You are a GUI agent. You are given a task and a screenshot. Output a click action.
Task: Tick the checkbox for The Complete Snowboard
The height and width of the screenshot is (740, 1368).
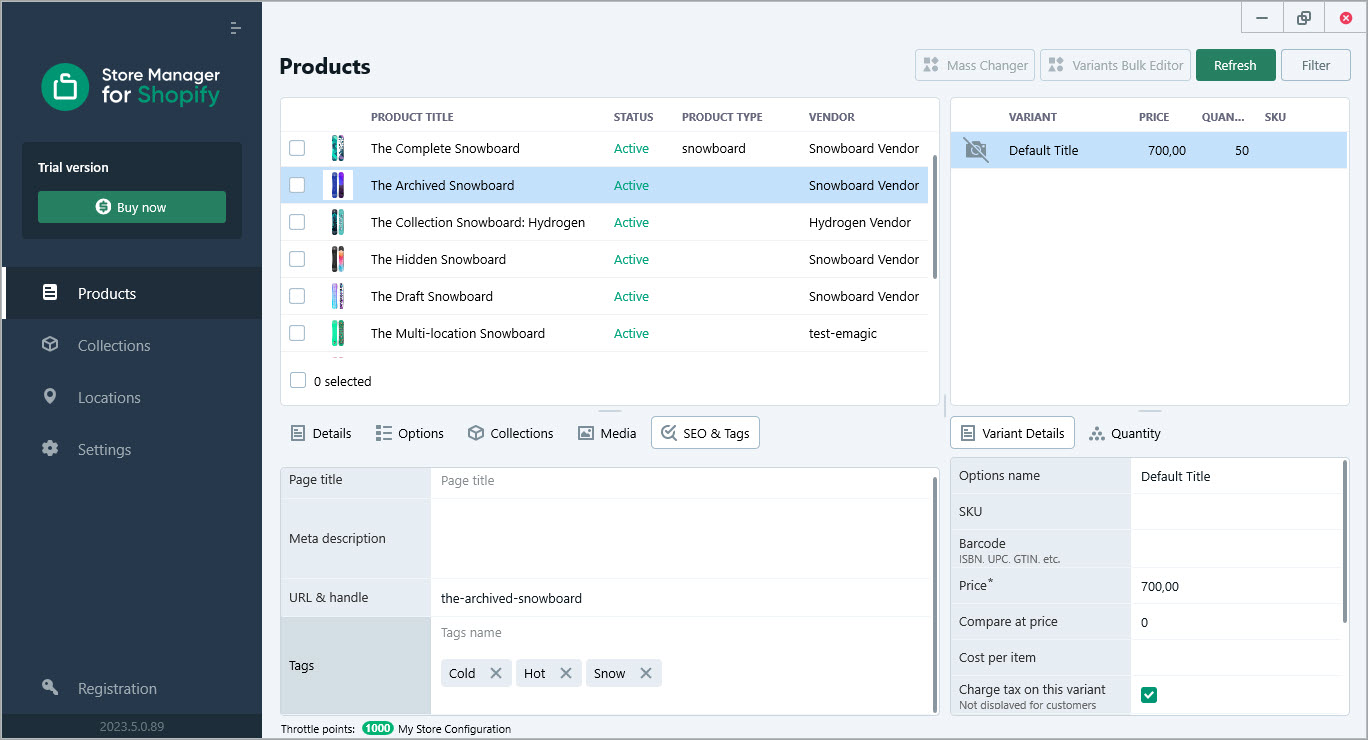pyautogui.click(x=297, y=148)
